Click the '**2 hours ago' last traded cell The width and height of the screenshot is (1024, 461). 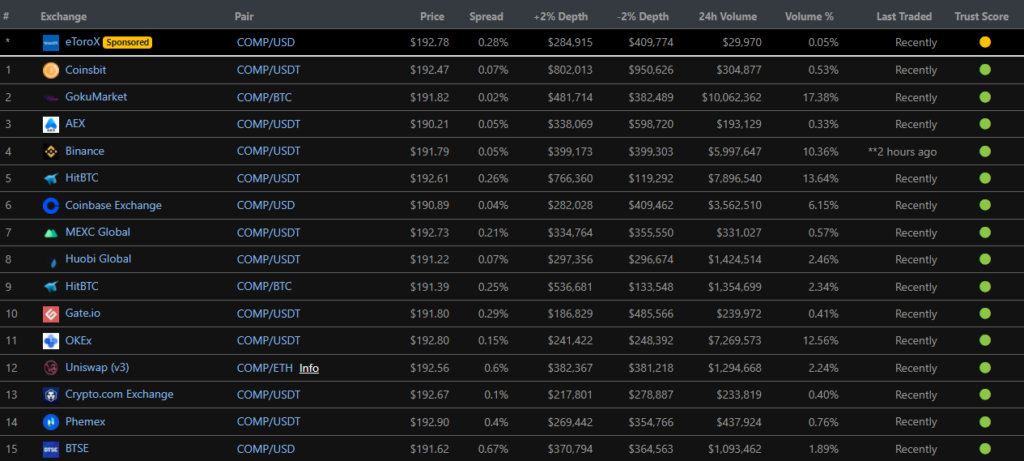tap(903, 152)
